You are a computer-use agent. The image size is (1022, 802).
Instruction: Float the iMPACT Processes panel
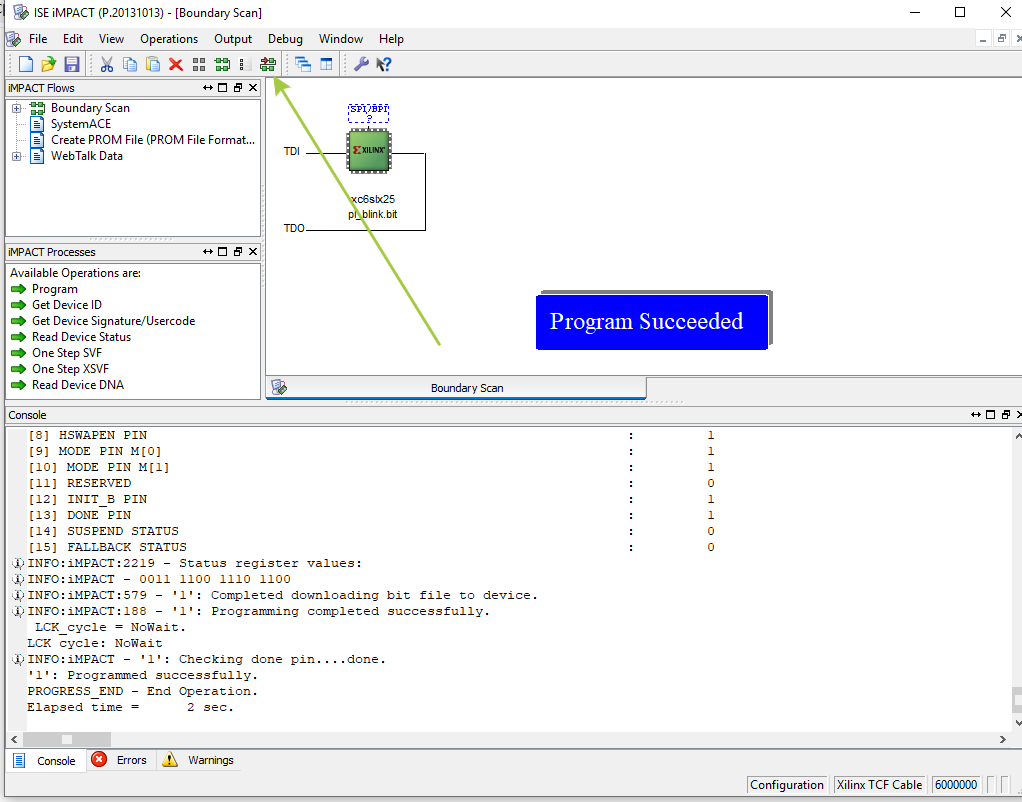pyautogui.click(x=238, y=252)
